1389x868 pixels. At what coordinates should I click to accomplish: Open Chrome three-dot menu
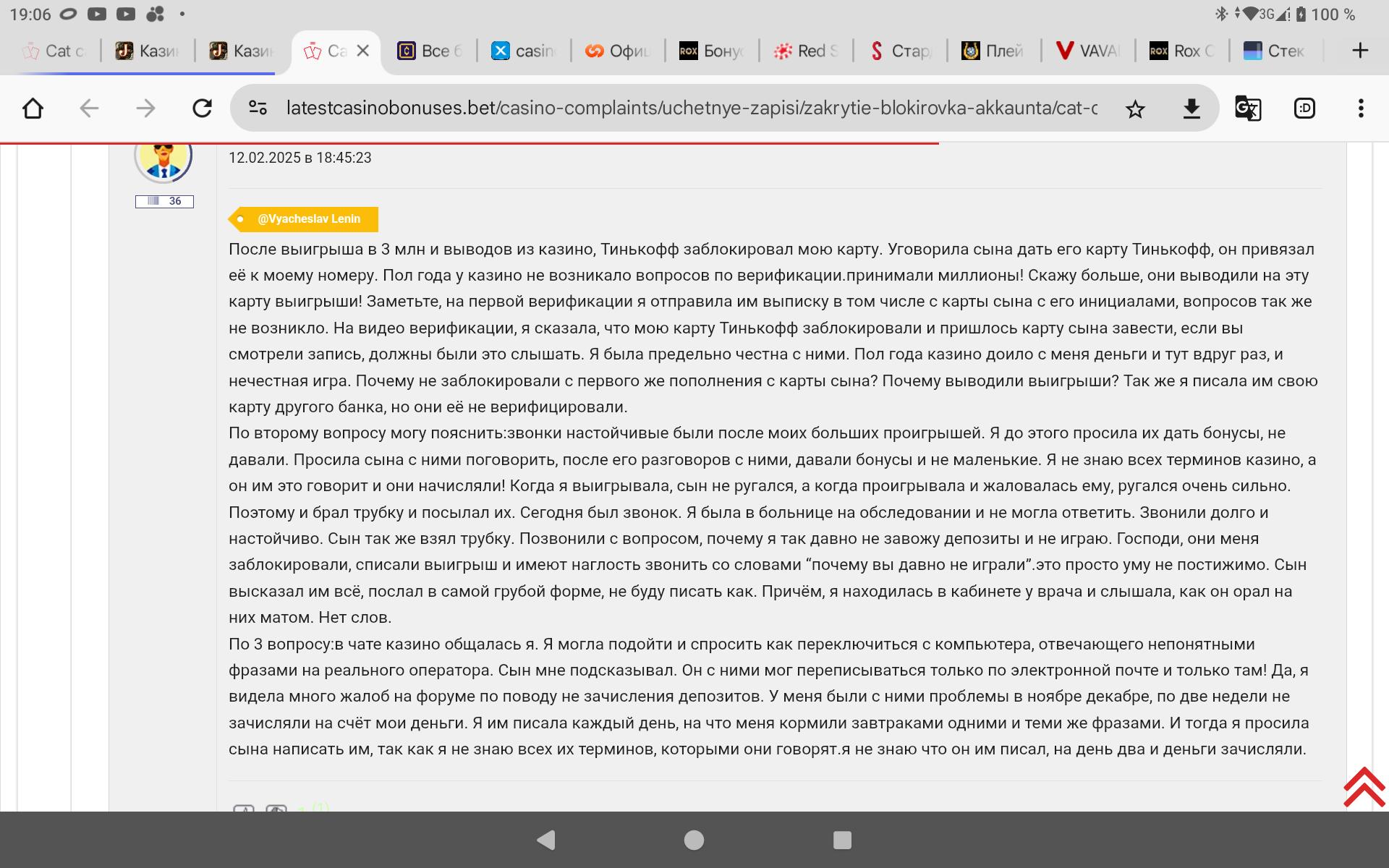pos(1360,109)
